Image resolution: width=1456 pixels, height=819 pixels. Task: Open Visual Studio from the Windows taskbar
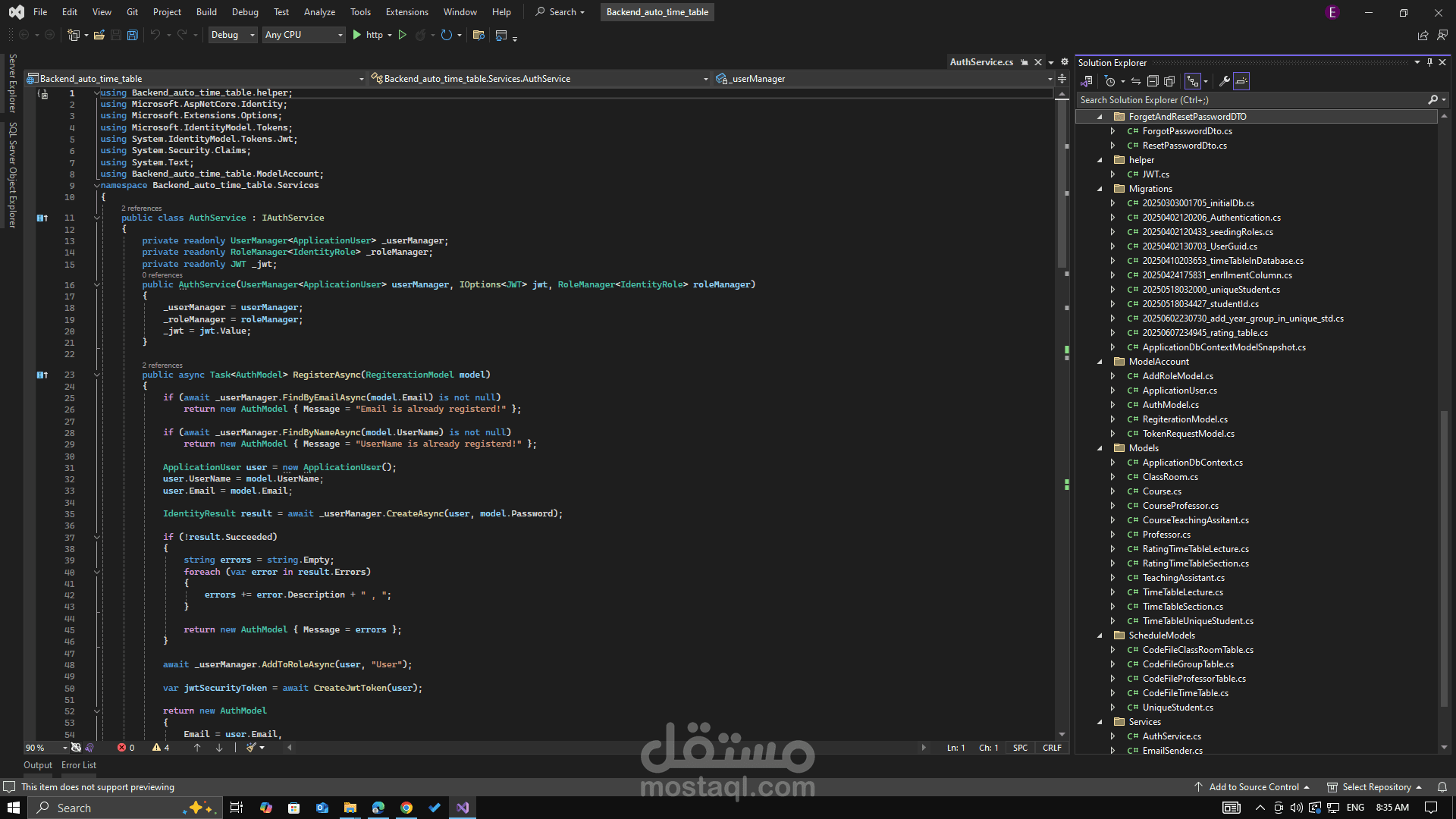tap(463, 808)
